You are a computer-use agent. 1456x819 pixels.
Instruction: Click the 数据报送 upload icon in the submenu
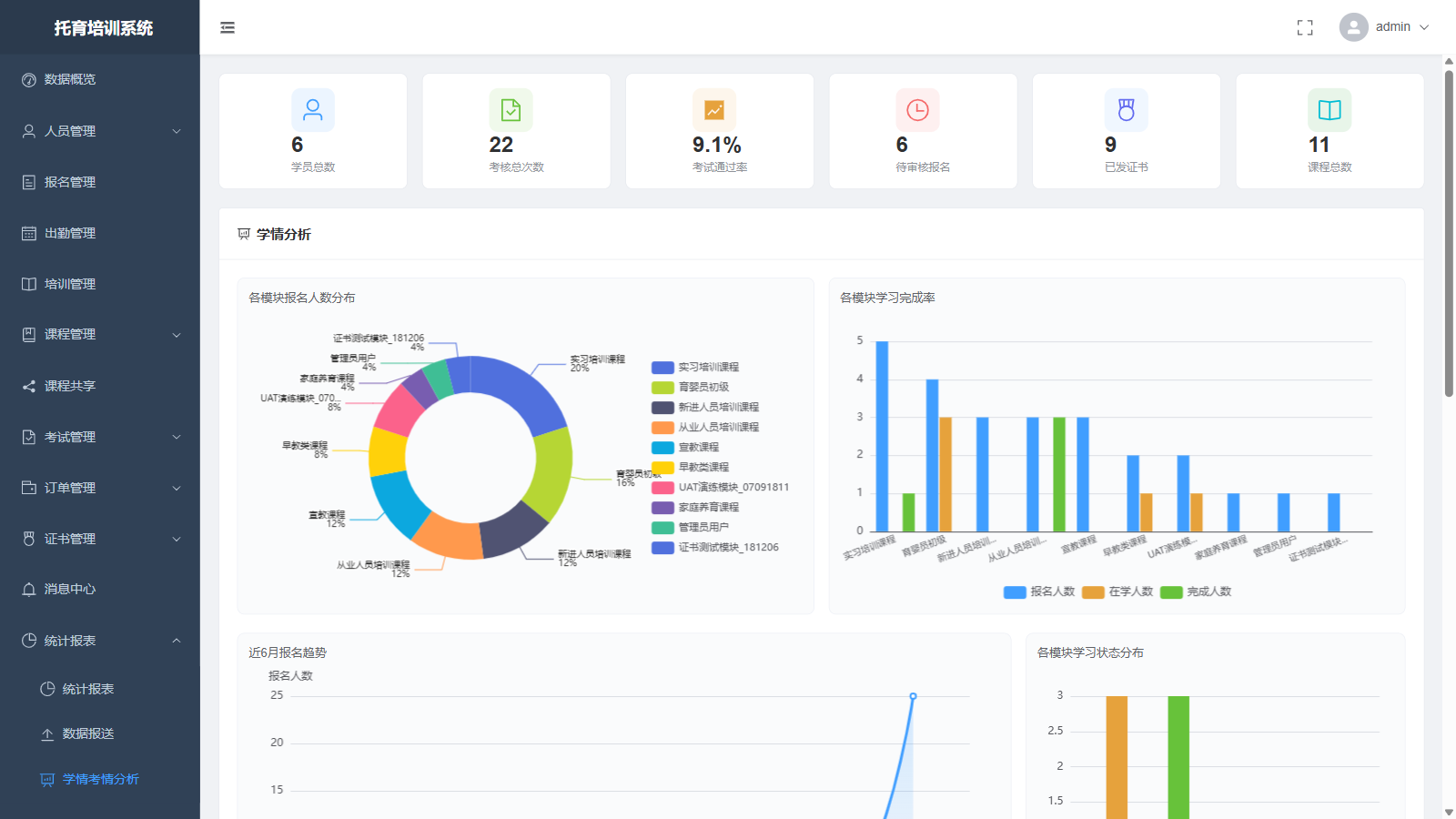tap(47, 734)
